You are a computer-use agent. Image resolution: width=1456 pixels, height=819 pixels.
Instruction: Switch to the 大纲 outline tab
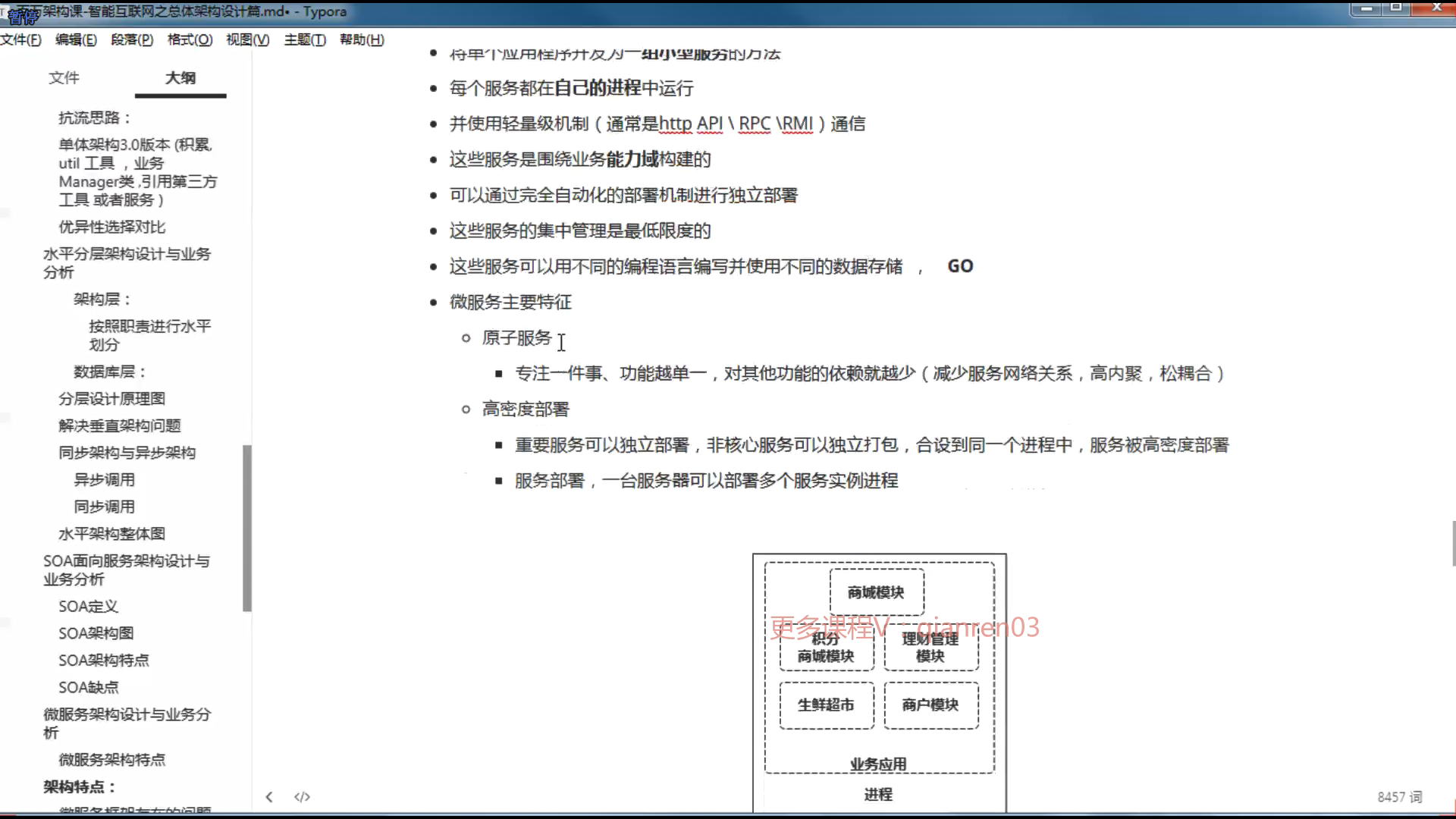click(x=180, y=77)
